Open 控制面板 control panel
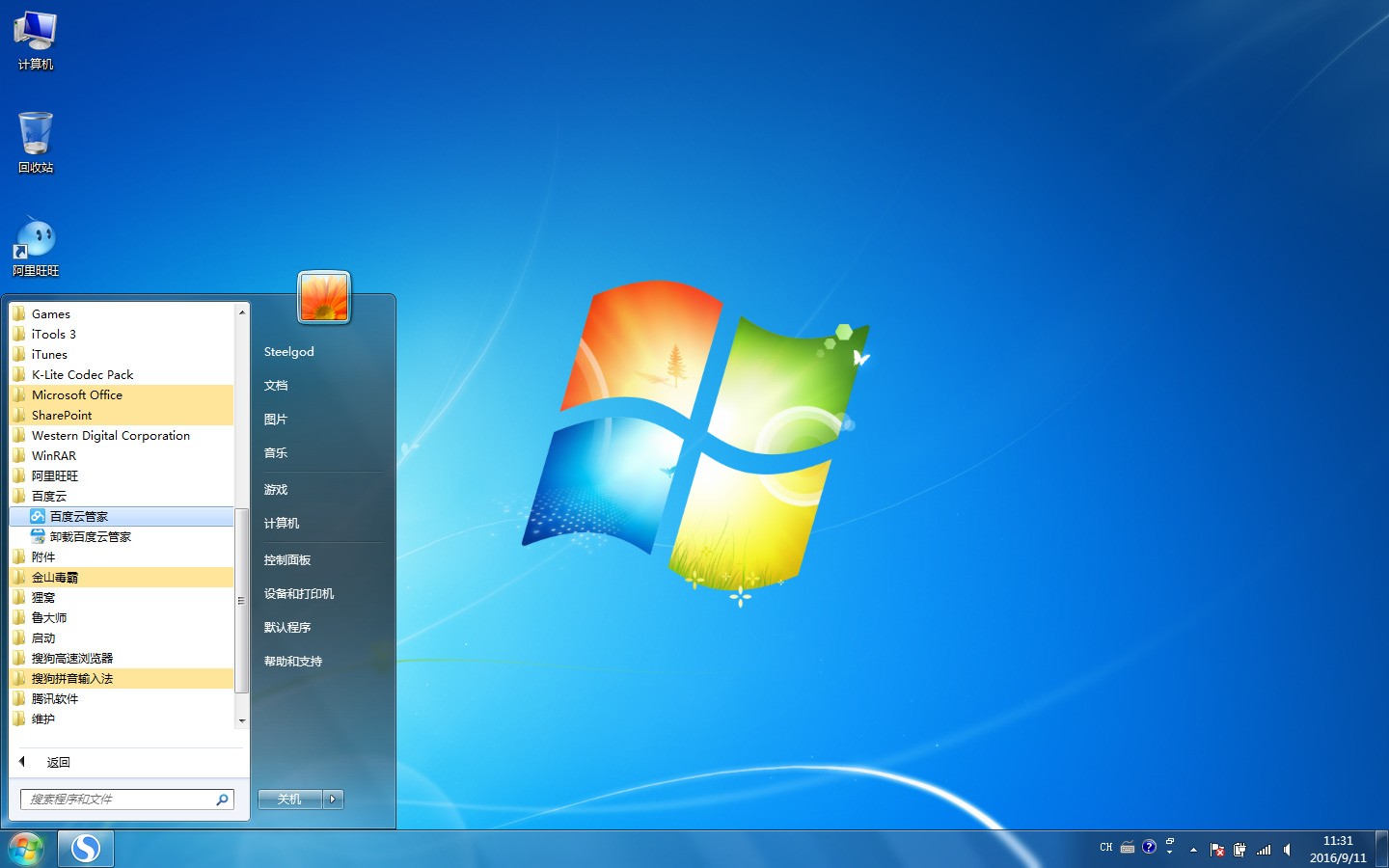The height and width of the screenshot is (868, 1389). 287,559
